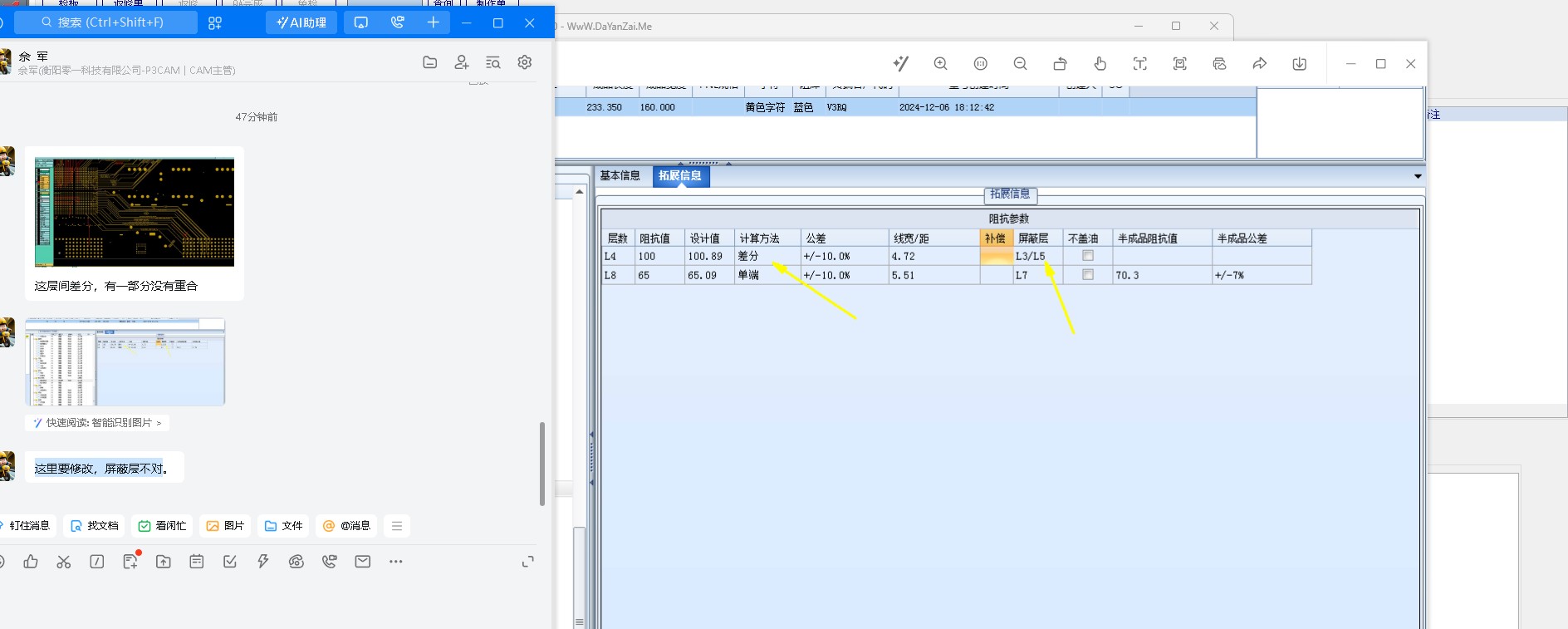Viewport: 1568px width, 629px height.
Task: Click the AI助理 assistant button
Action: tap(301, 22)
